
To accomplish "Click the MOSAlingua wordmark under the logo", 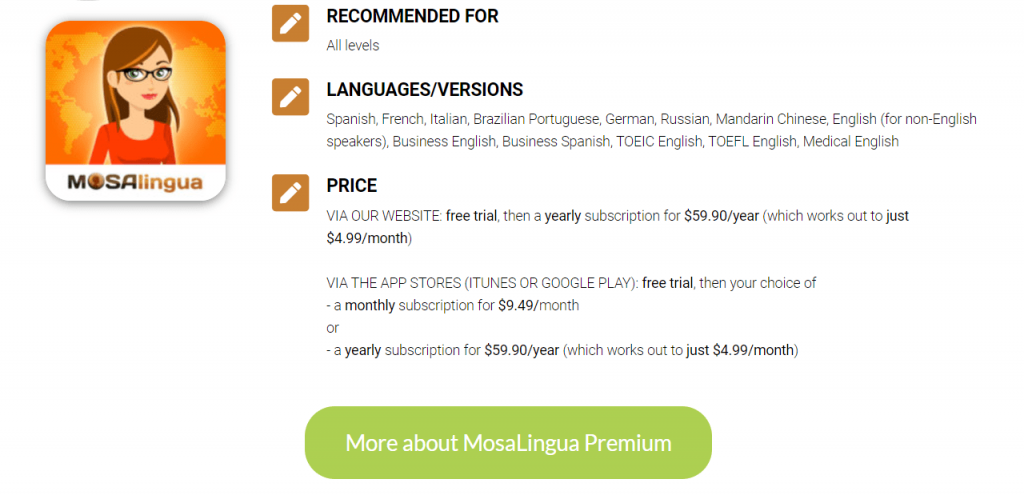I will click(135, 182).
